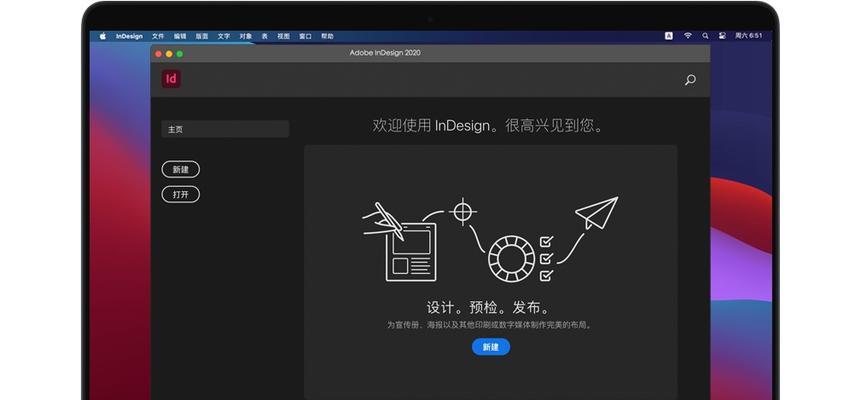The image size is (861, 400).
Task: Open the InDesign application menu
Action: pos(129,36)
